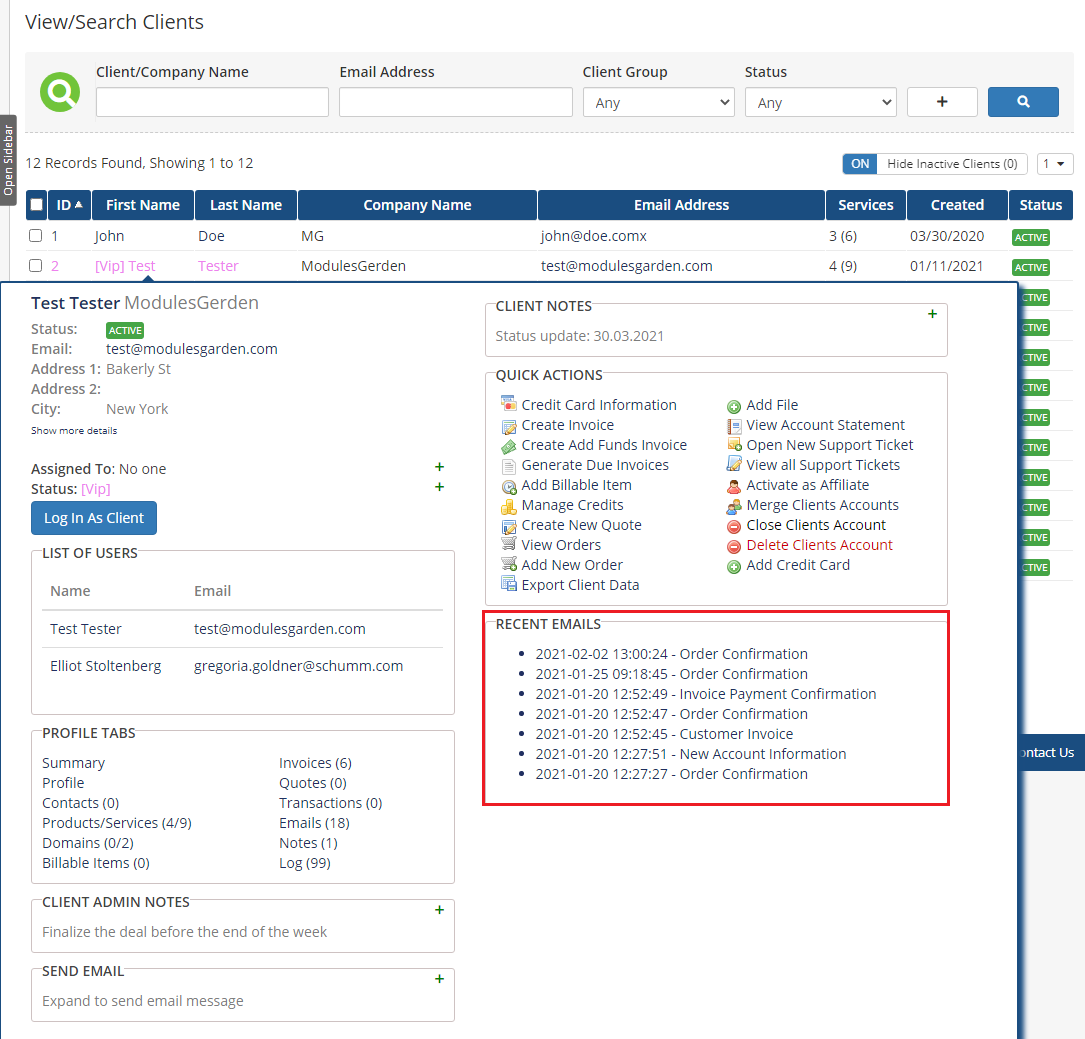The width and height of the screenshot is (1085, 1039).
Task: Open the Profile tab link
Action: pos(63,782)
